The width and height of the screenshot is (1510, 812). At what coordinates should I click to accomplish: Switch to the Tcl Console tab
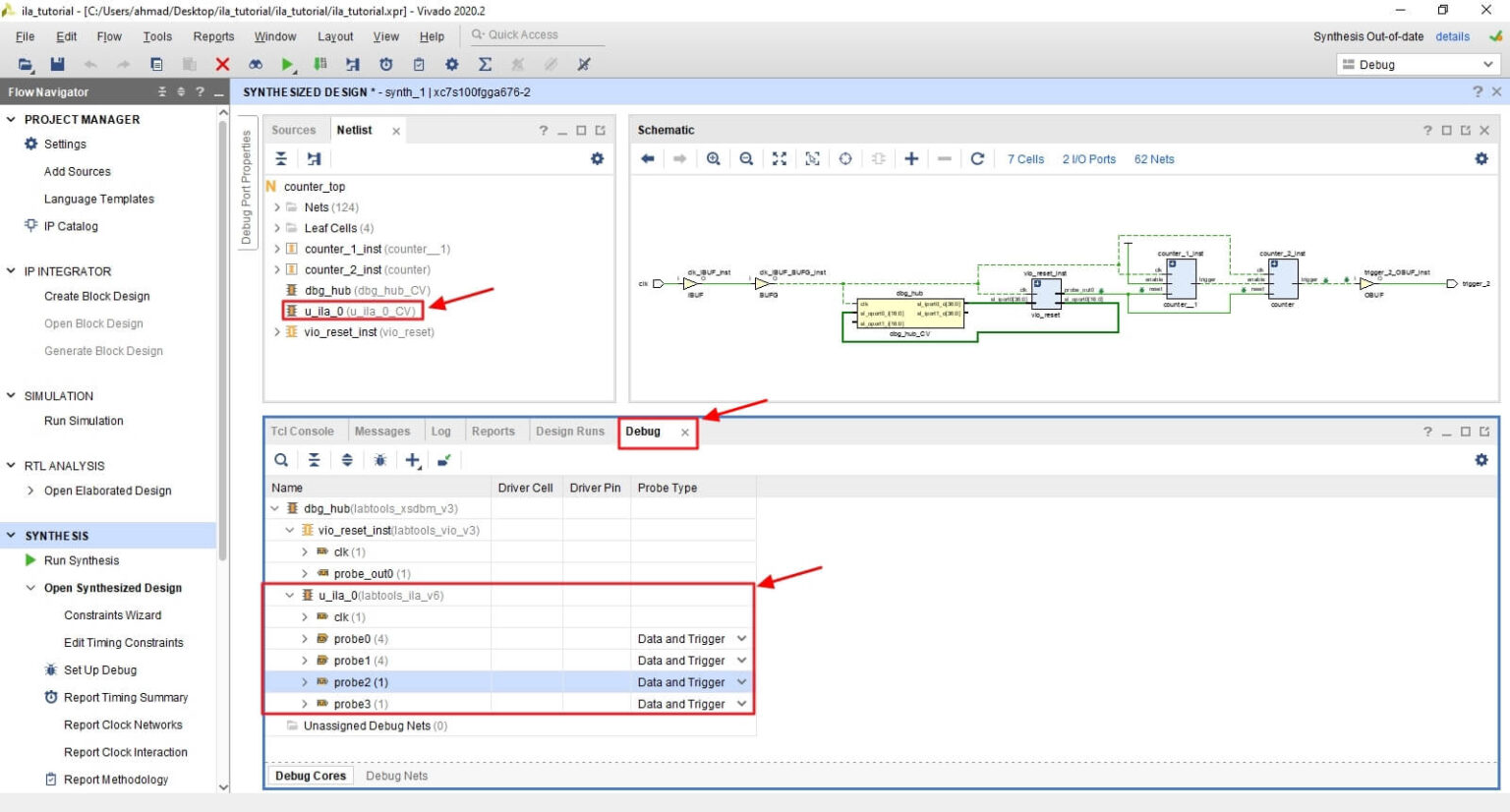tap(302, 431)
